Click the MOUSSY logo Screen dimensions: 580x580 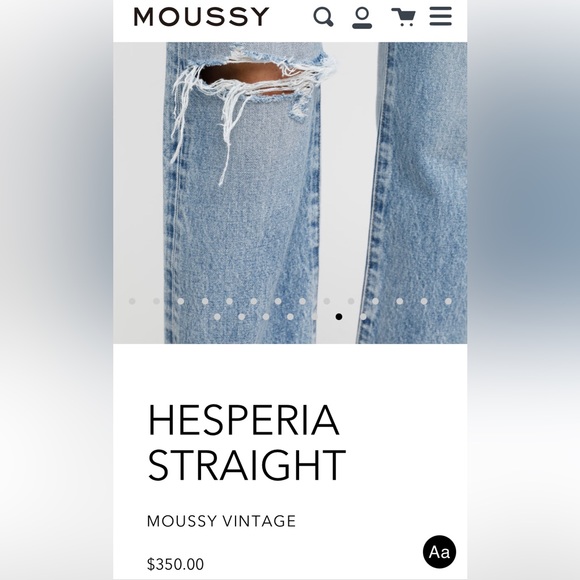(x=202, y=17)
